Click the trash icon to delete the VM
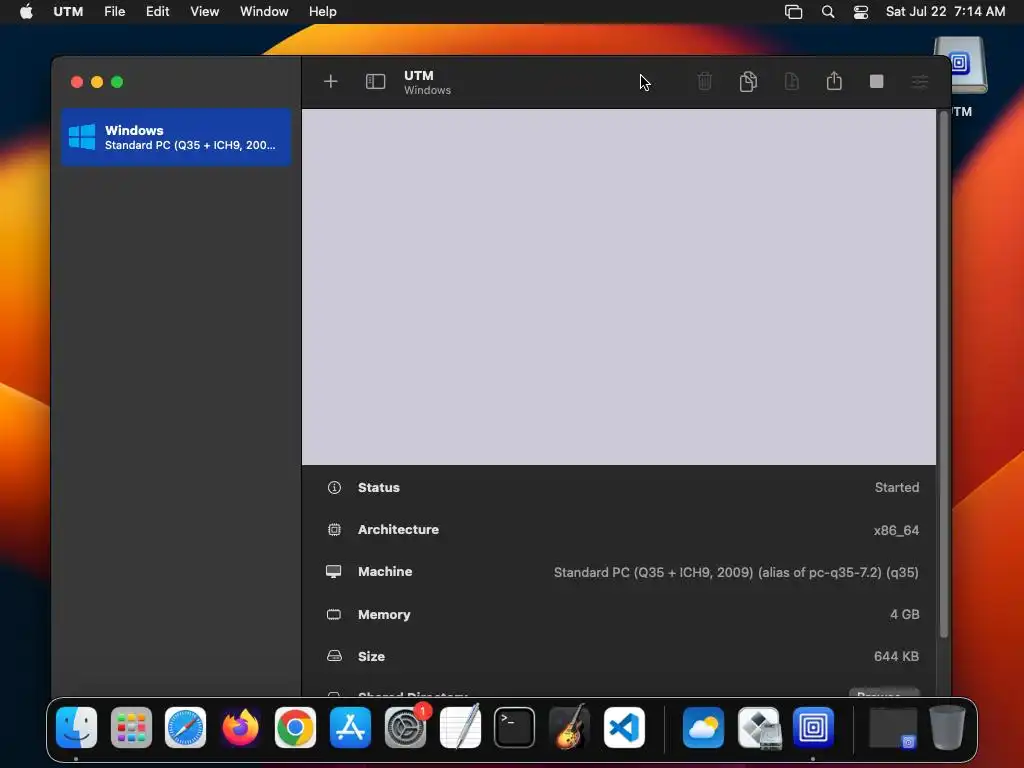This screenshot has width=1024, height=768. [704, 82]
